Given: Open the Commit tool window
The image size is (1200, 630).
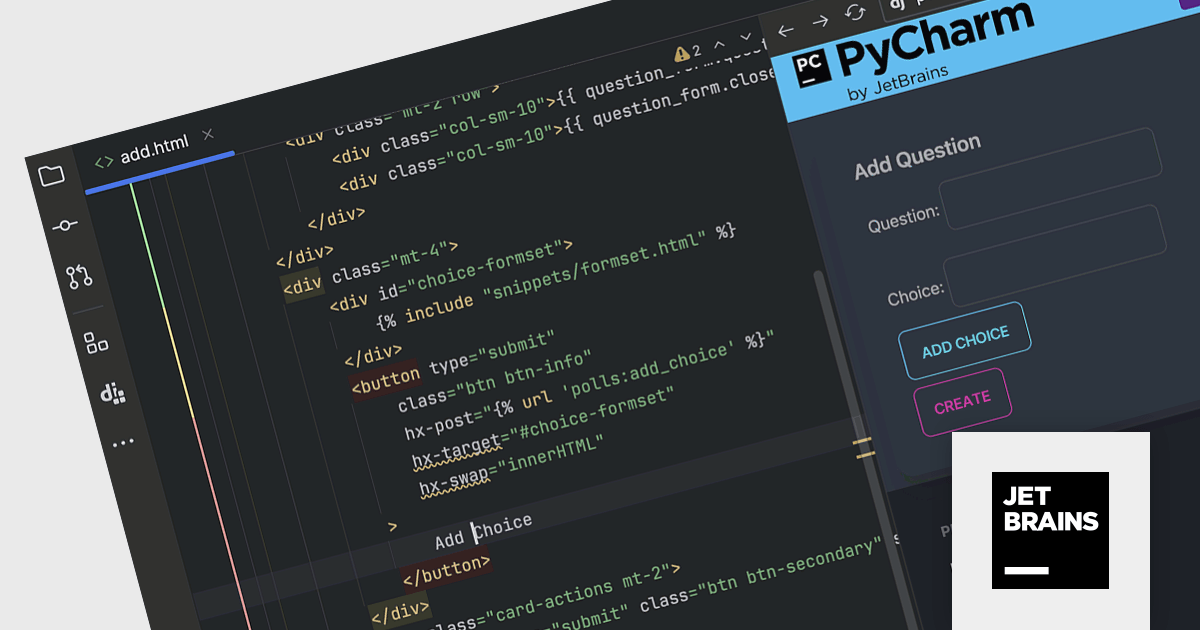Looking at the screenshot, I should (64, 226).
